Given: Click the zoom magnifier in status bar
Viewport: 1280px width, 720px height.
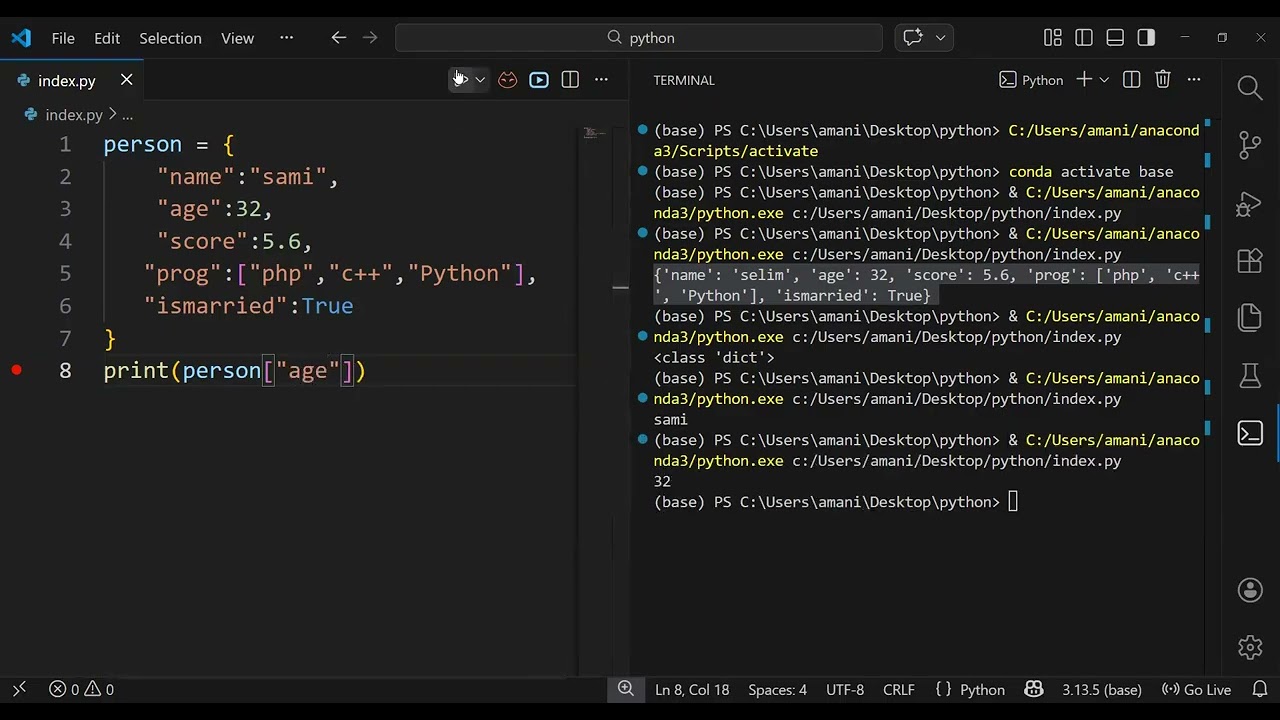Looking at the screenshot, I should click(626, 689).
